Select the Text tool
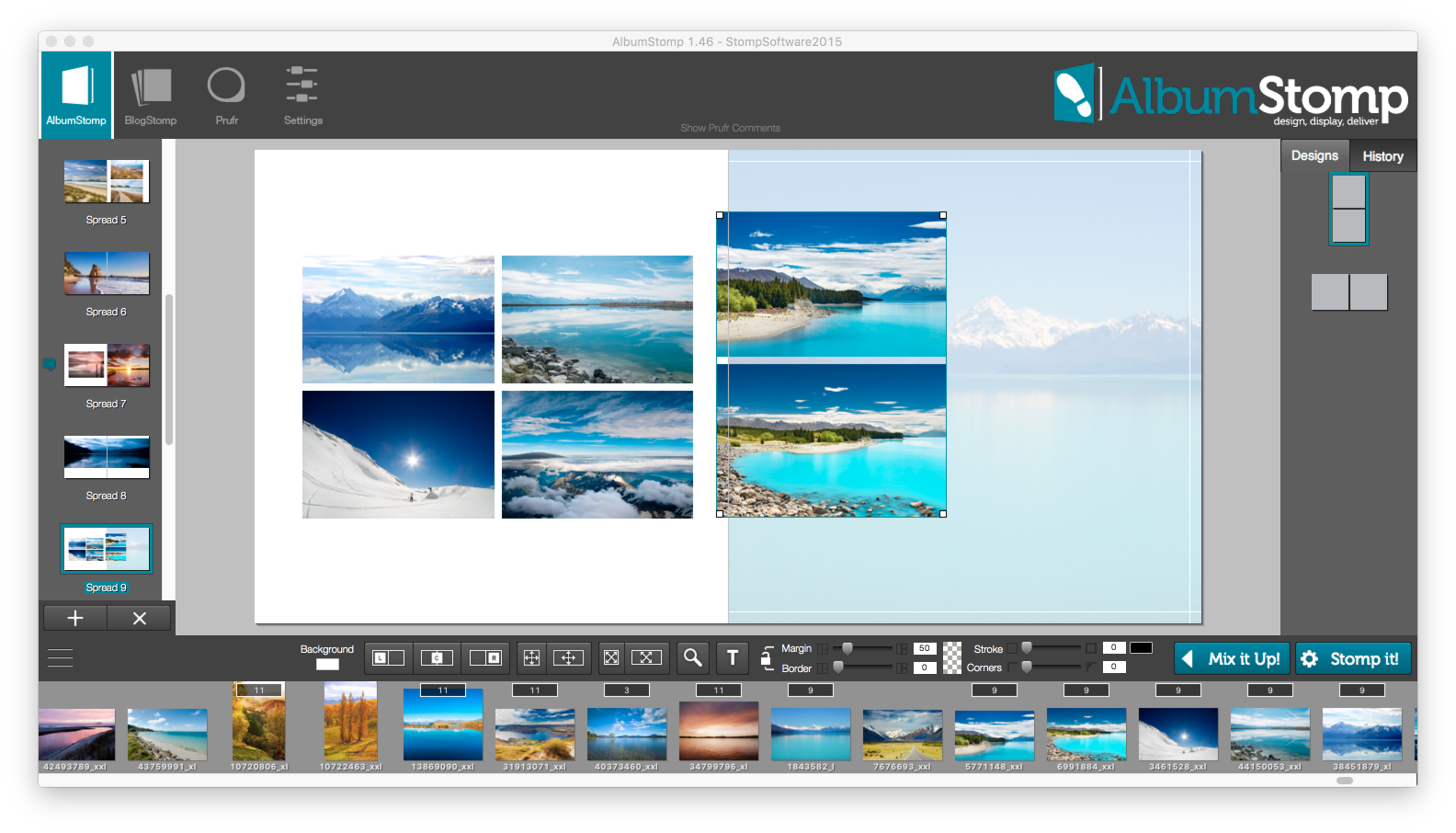 pyautogui.click(x=733, y=657)
